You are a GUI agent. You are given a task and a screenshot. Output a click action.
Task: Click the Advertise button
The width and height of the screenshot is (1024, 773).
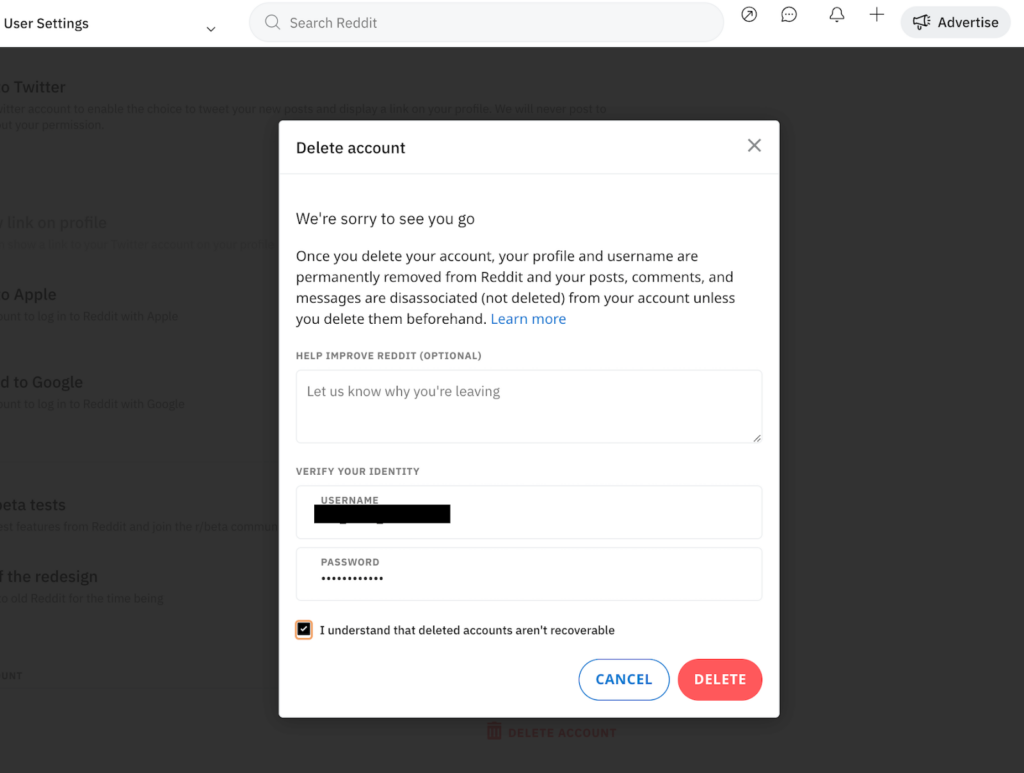955,22
